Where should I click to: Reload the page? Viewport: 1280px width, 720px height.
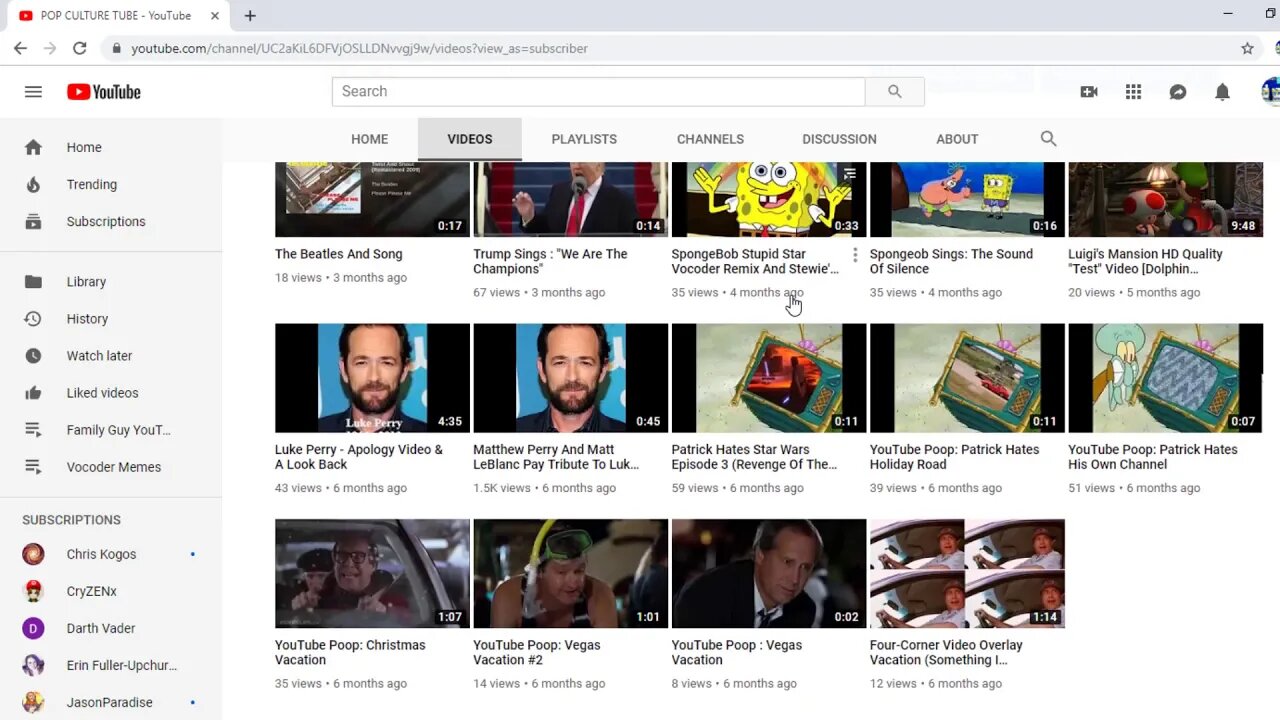[80, 48]
